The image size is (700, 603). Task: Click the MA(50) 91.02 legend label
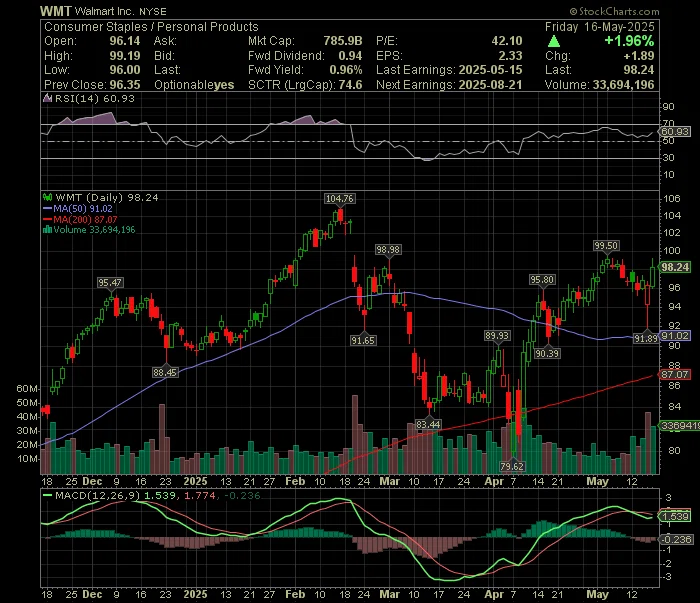click(x=83, y=208)
